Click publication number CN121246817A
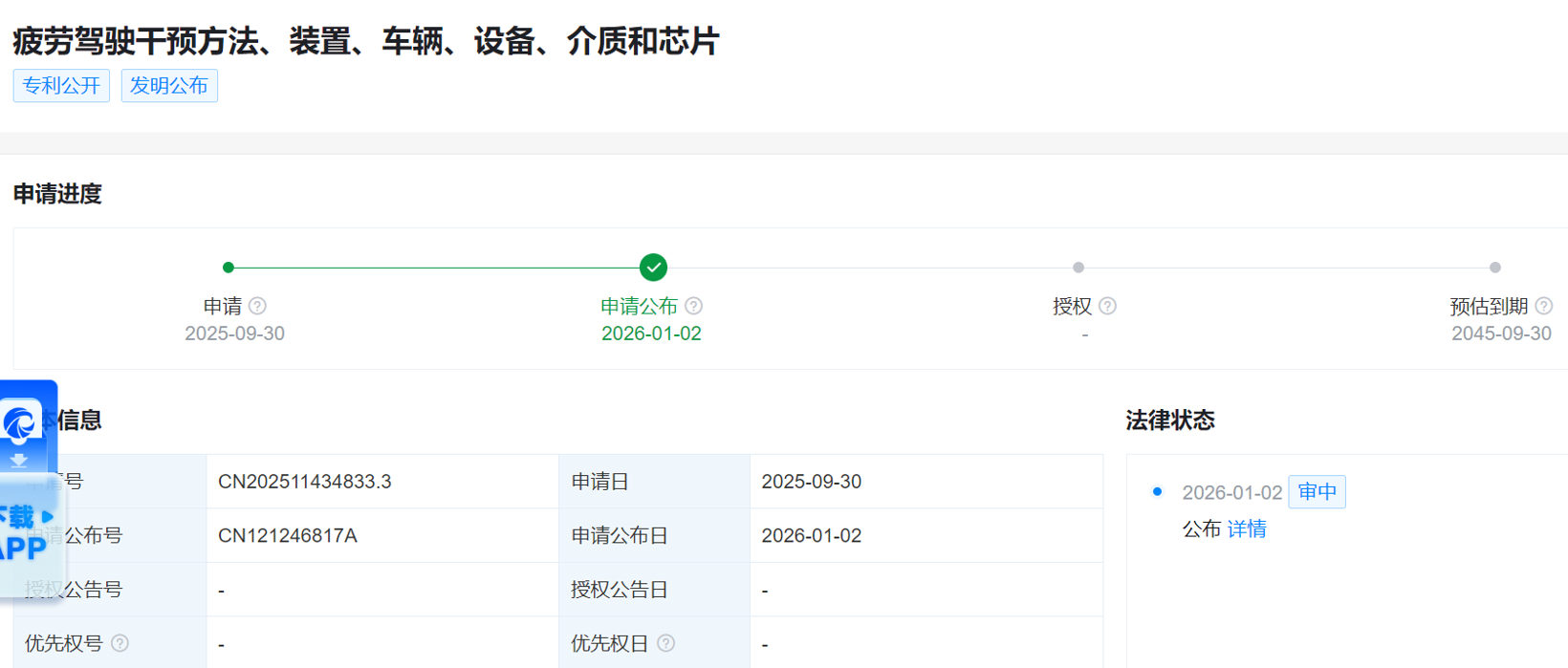Viewport: 1568px width, 668px height. pos(288,536)
